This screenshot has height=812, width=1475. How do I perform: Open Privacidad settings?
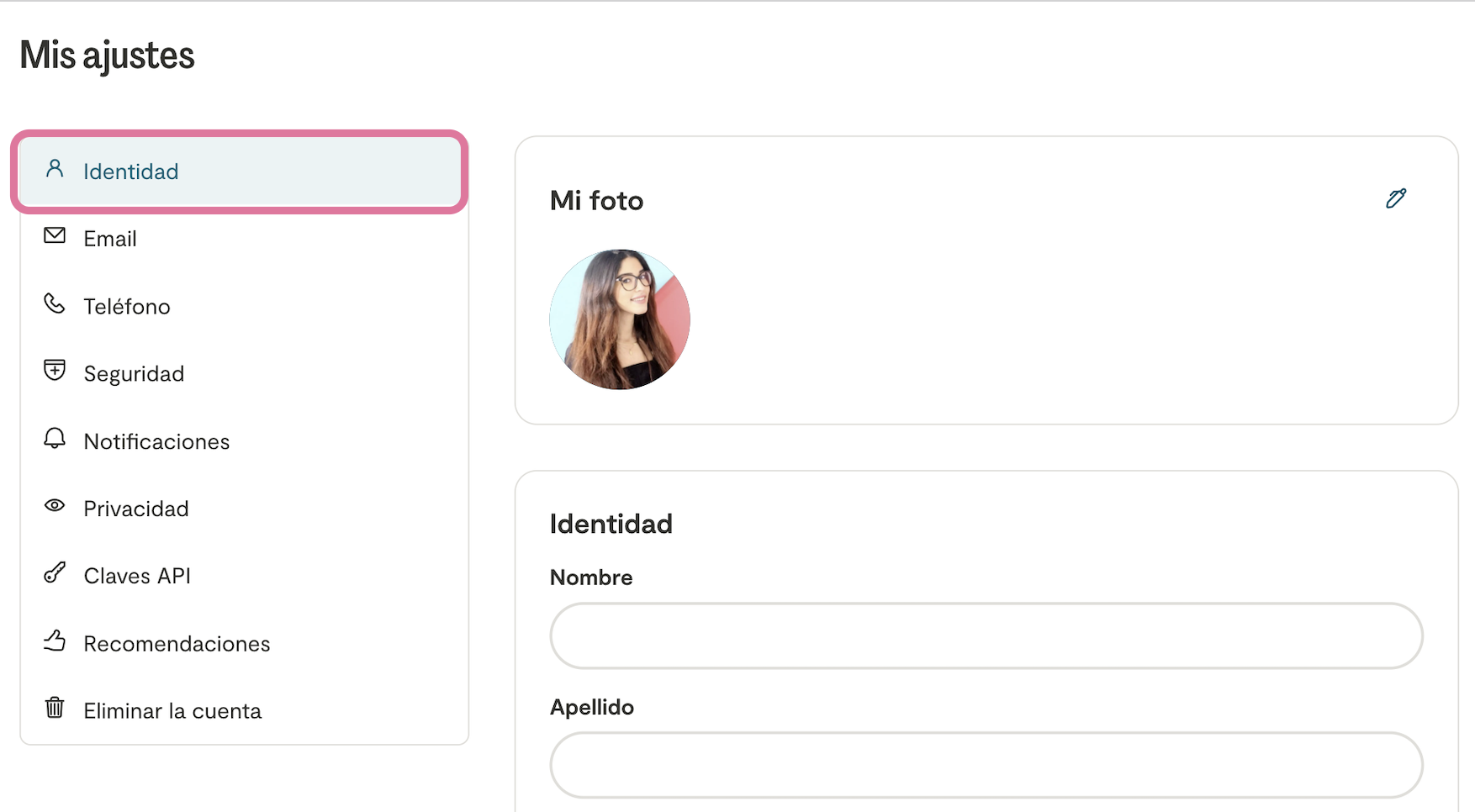[x=136, y=509]
